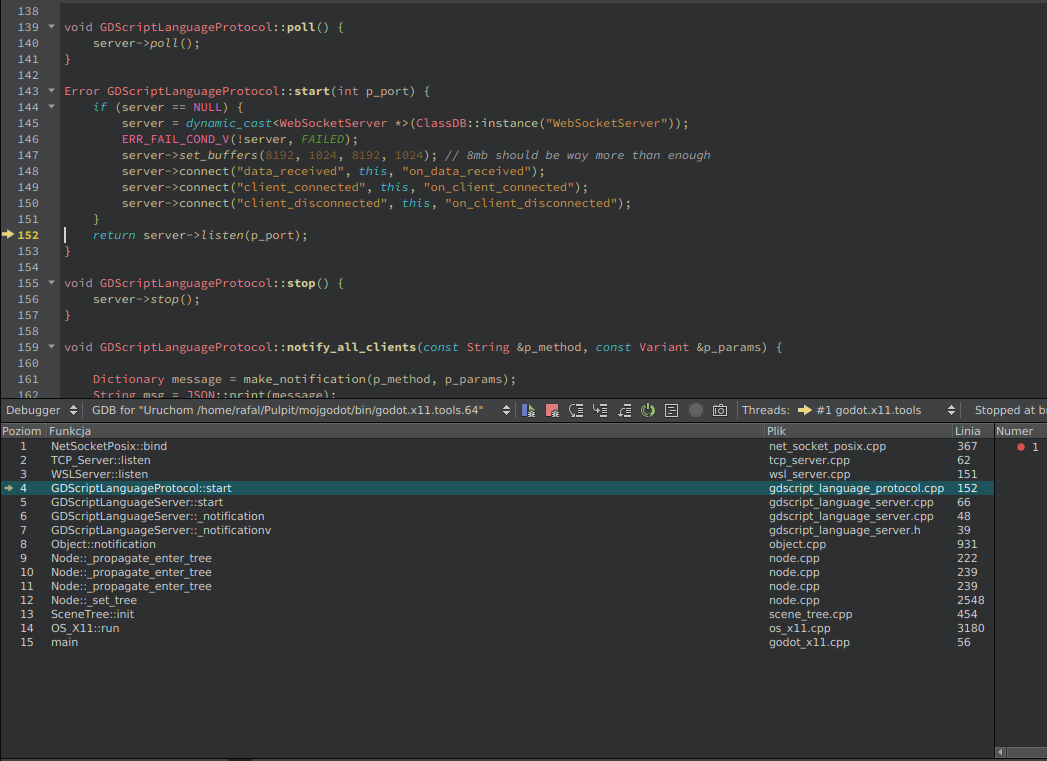Screen dimensions: 1047x761
Task: Click file name godot_x11.cpp
Action: [x=809, y=642]
